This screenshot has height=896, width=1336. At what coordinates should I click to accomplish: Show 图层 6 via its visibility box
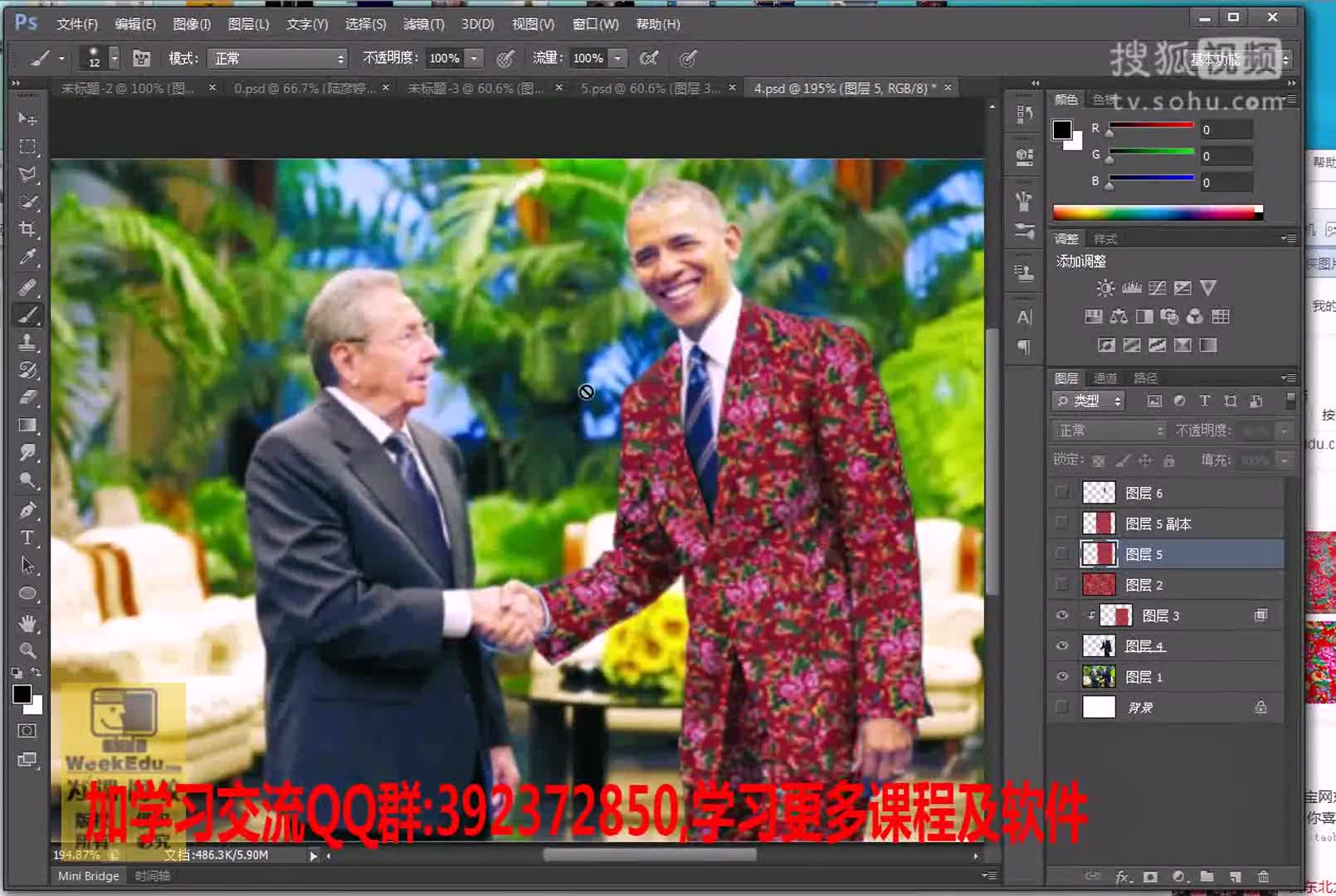click(x=1062, y=493)
